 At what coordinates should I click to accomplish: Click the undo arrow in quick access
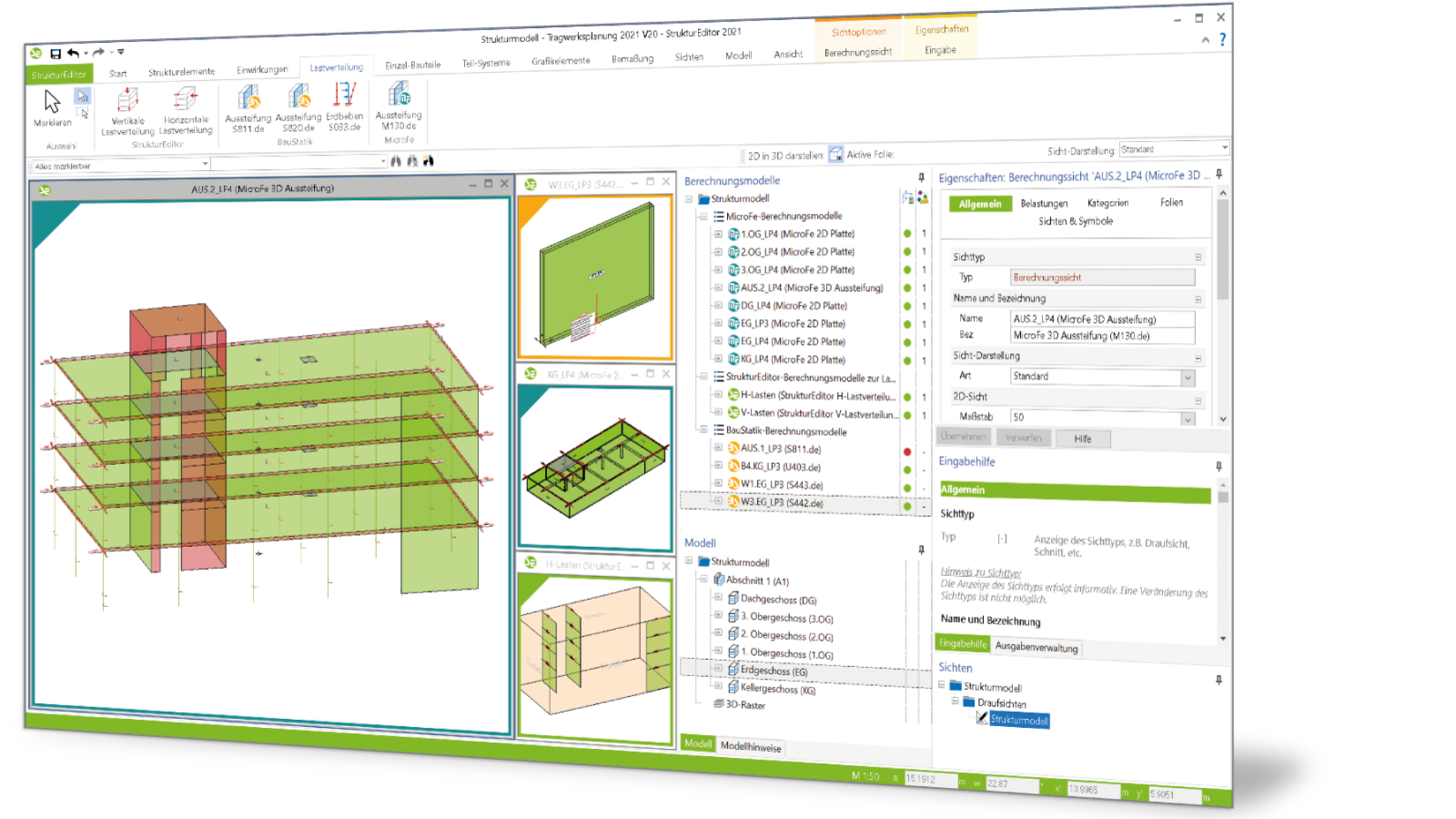point(74,54)
